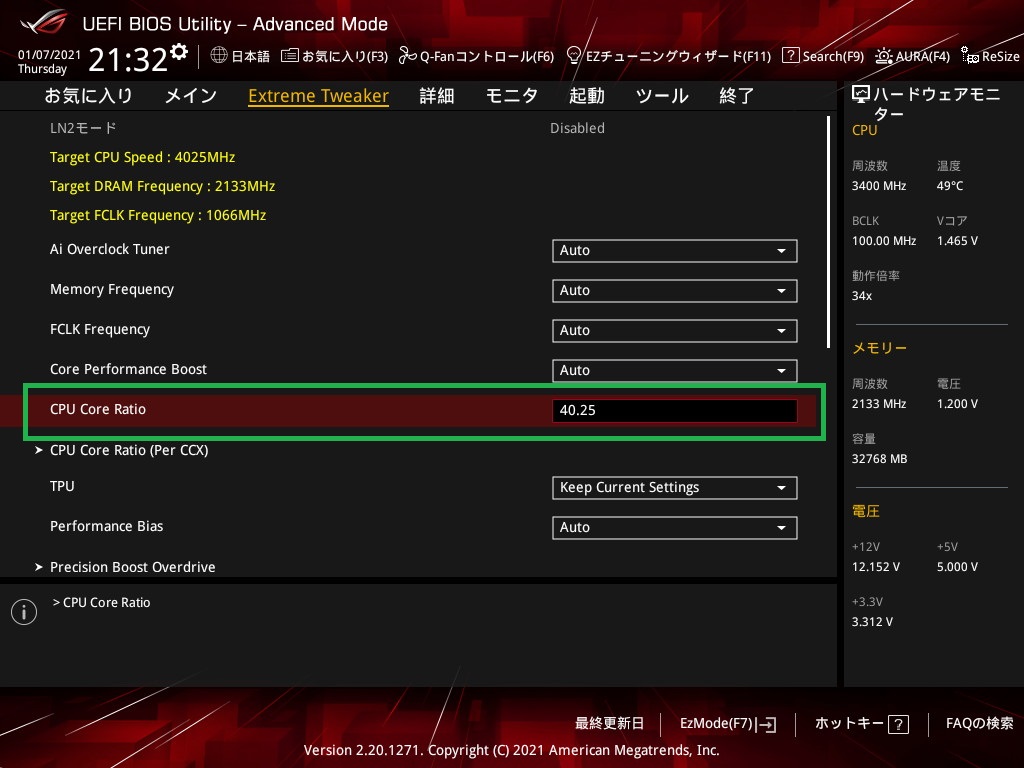The height and width of the screenshot is (768, 1024).
Task: Open the Core Performance Boost dropdown
Action: 675,370
